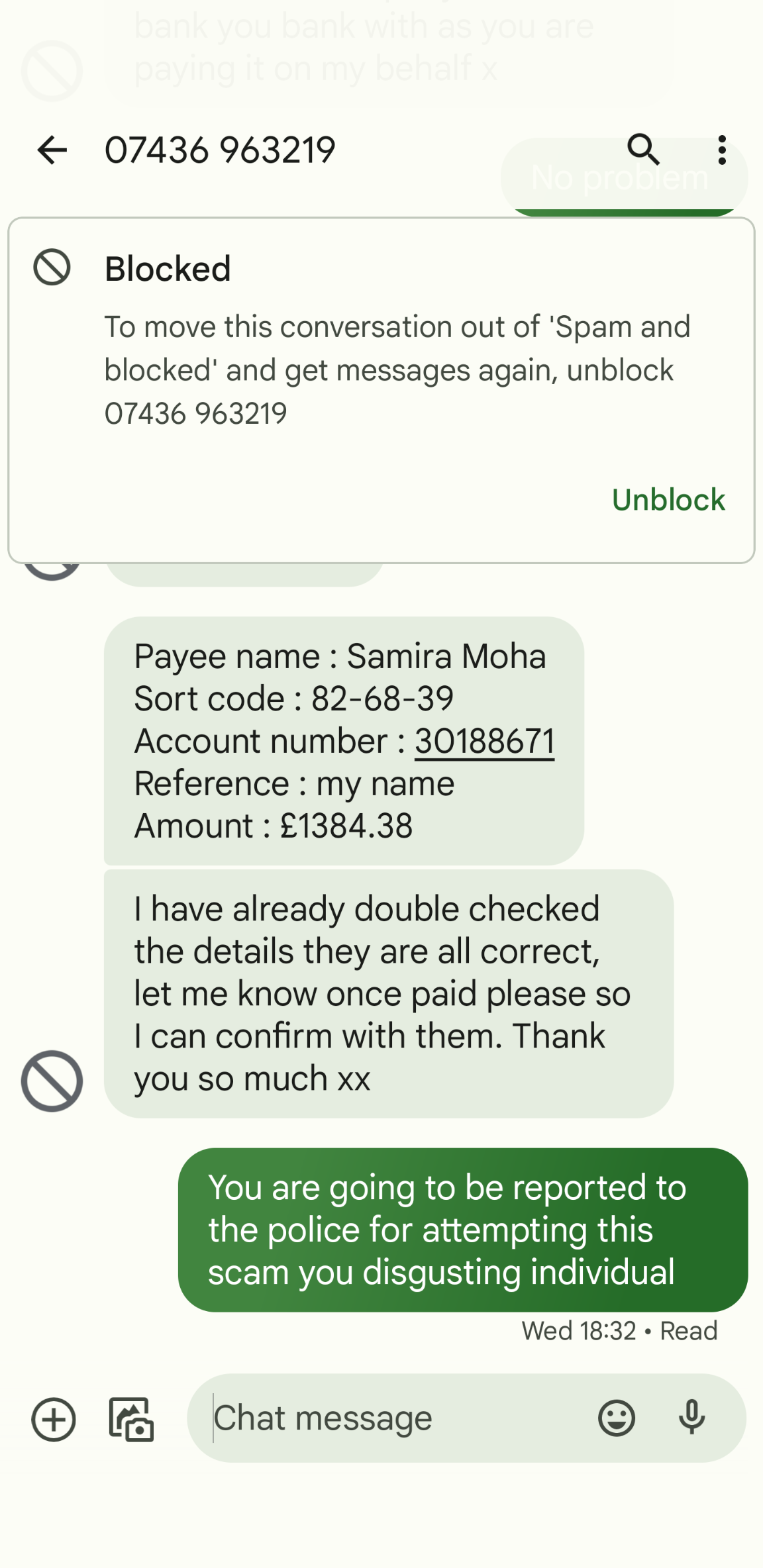Tap the blocked sender avatar beside message
The image size is (763, 1568).
tap(52, 1081)
